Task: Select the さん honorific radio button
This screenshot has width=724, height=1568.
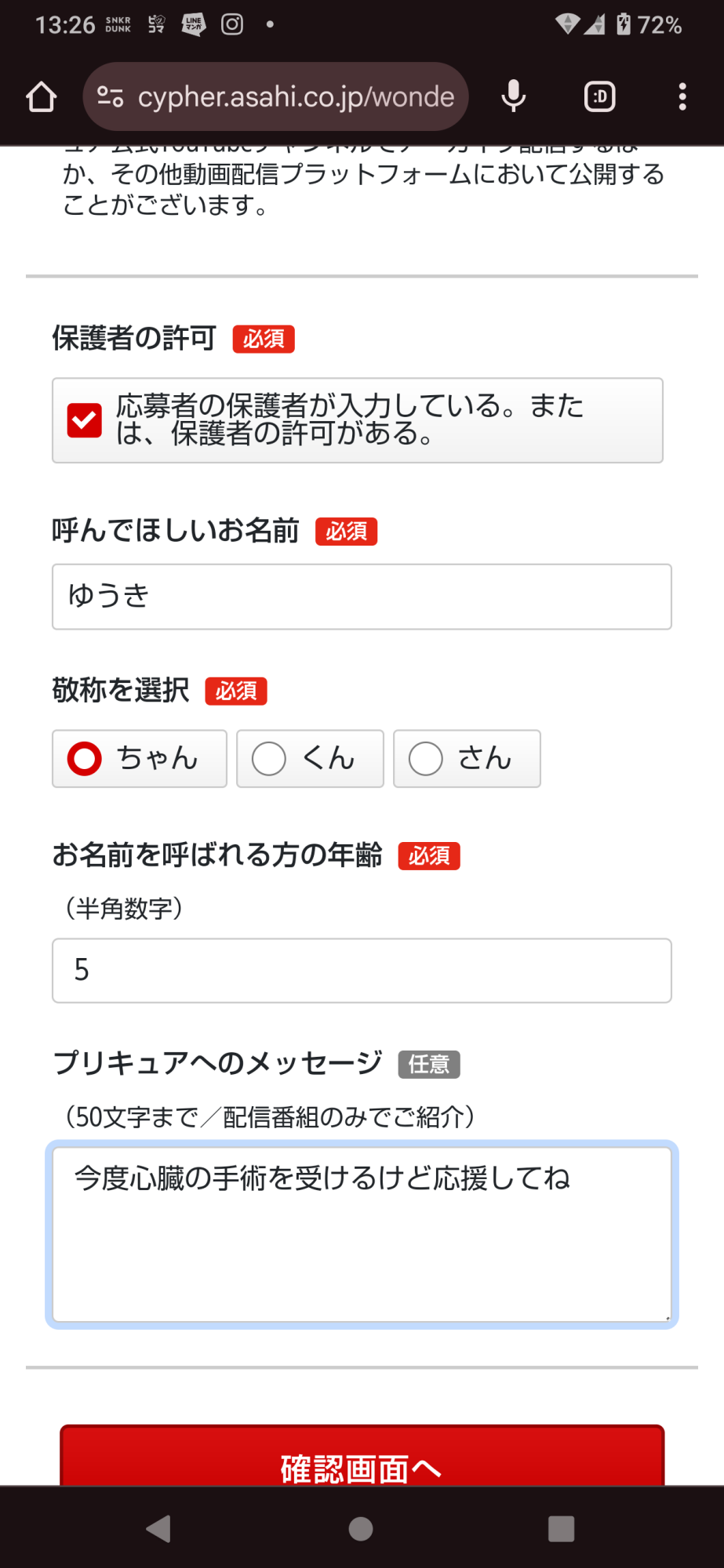Action: [x=426, y=759]
